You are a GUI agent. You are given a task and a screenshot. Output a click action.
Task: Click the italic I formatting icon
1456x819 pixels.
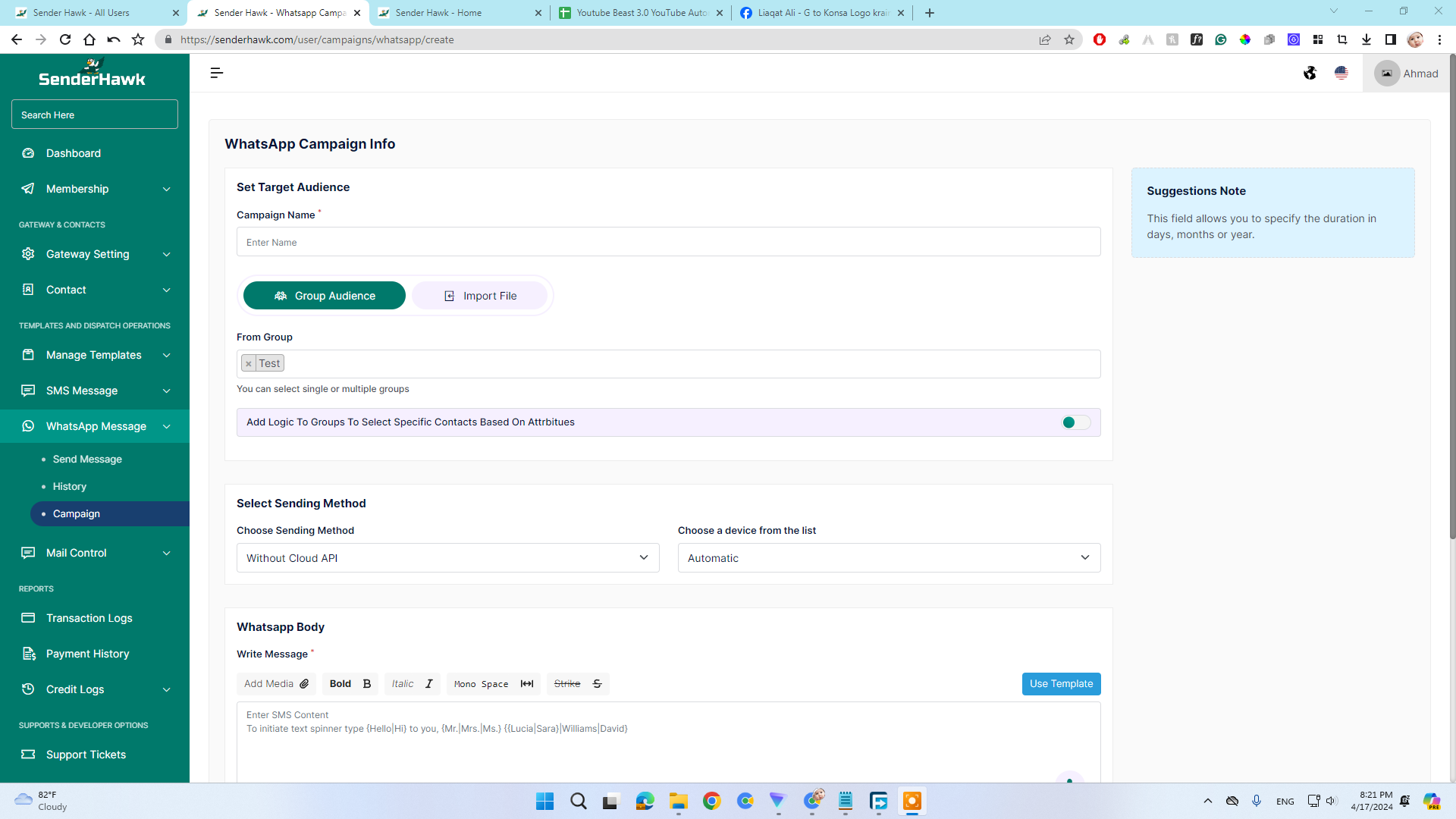[429, 684]
